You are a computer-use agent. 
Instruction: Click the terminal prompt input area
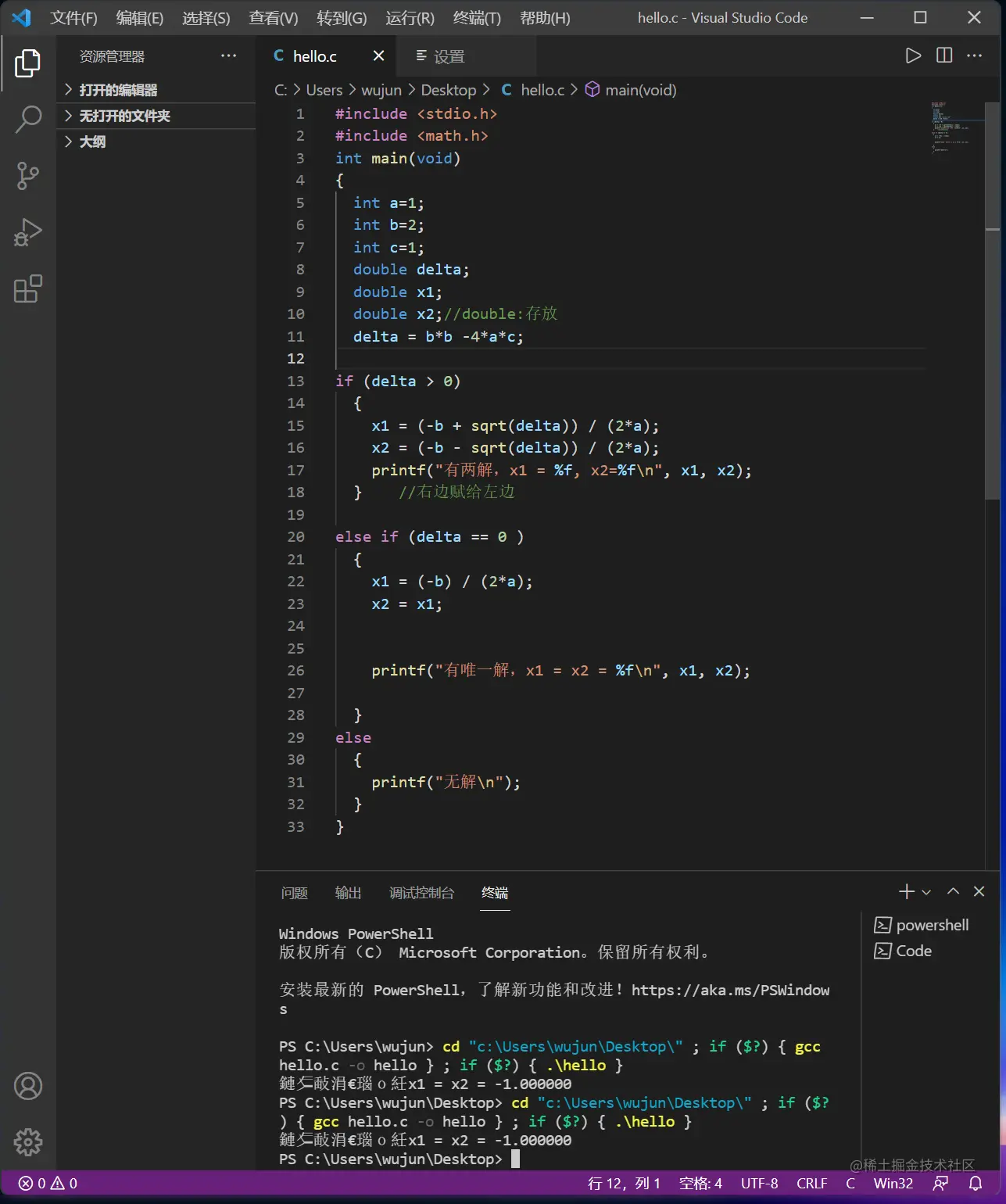click(x=515, y=1159)
